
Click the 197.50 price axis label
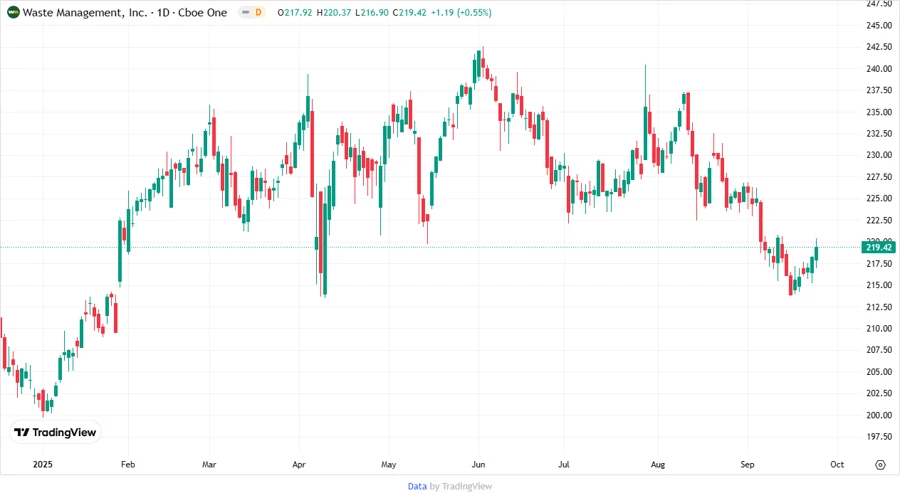(x=879, y=437)
